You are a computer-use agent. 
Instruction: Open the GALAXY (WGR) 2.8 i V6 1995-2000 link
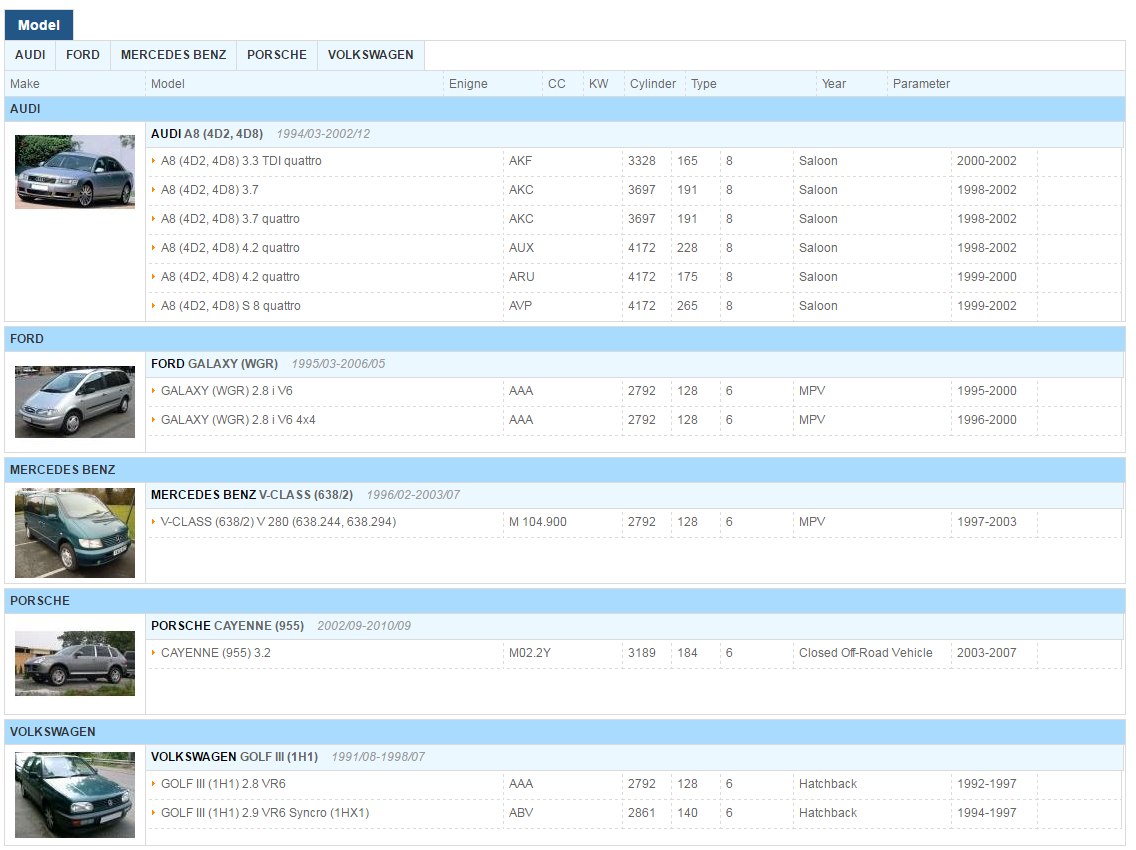(x=227, y=391)
